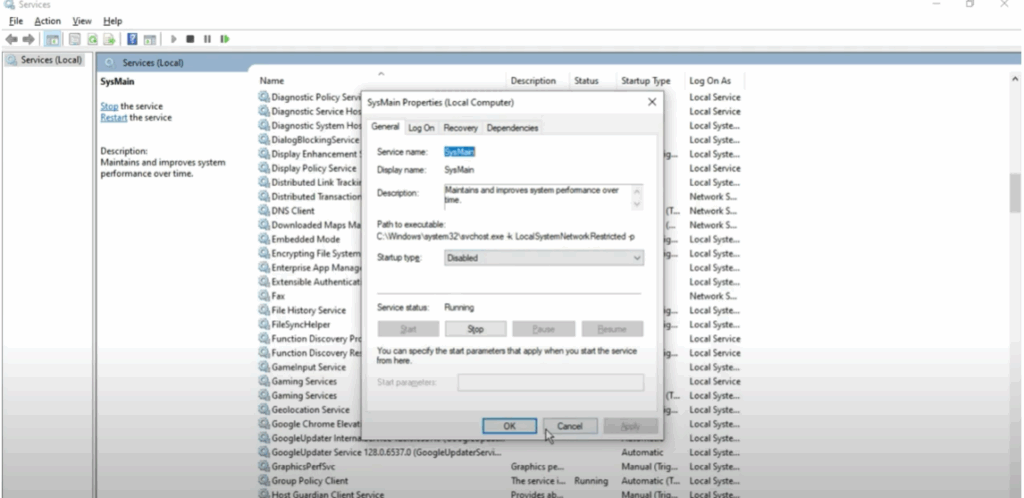Open the Action menu
Viewport: 1024px width, 498px height.
(x=47, y=21)
